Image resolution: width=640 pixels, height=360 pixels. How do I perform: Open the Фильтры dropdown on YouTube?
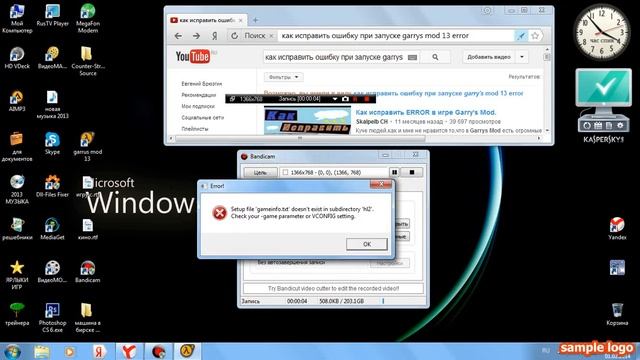[x=284, y=77]
